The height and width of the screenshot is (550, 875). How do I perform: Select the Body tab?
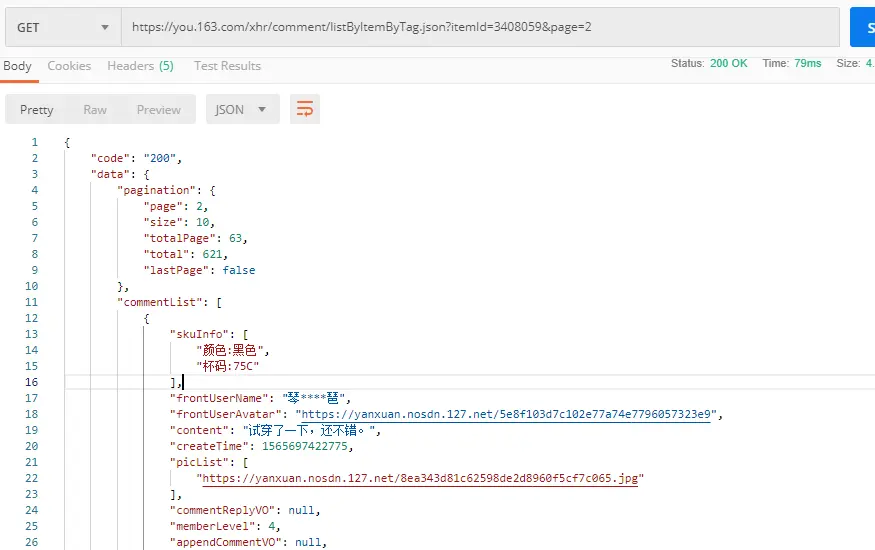pyautogui.click(x=17, y=66)
